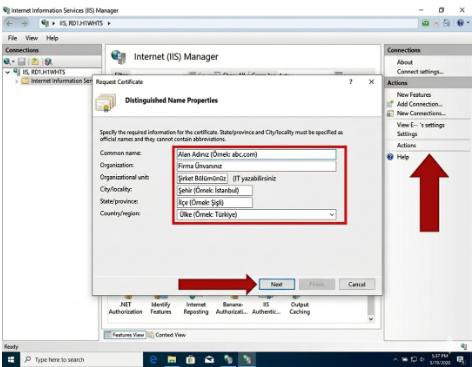Image resolution: width=472 pixels, height=367 pixels.
Task: Close the Request Certificate dialog
Action: (371, 82)
